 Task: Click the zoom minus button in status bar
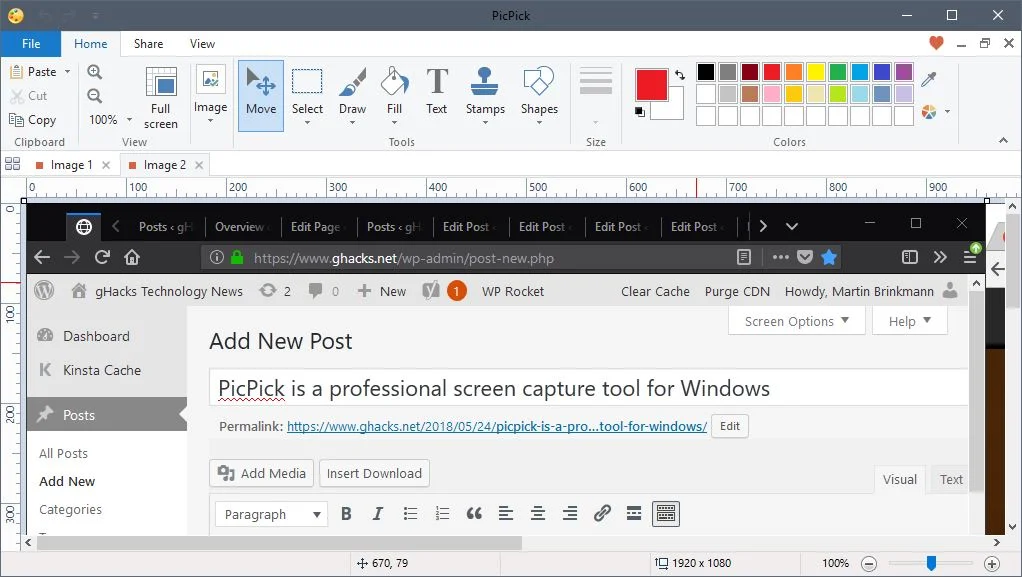pos(869,563)
